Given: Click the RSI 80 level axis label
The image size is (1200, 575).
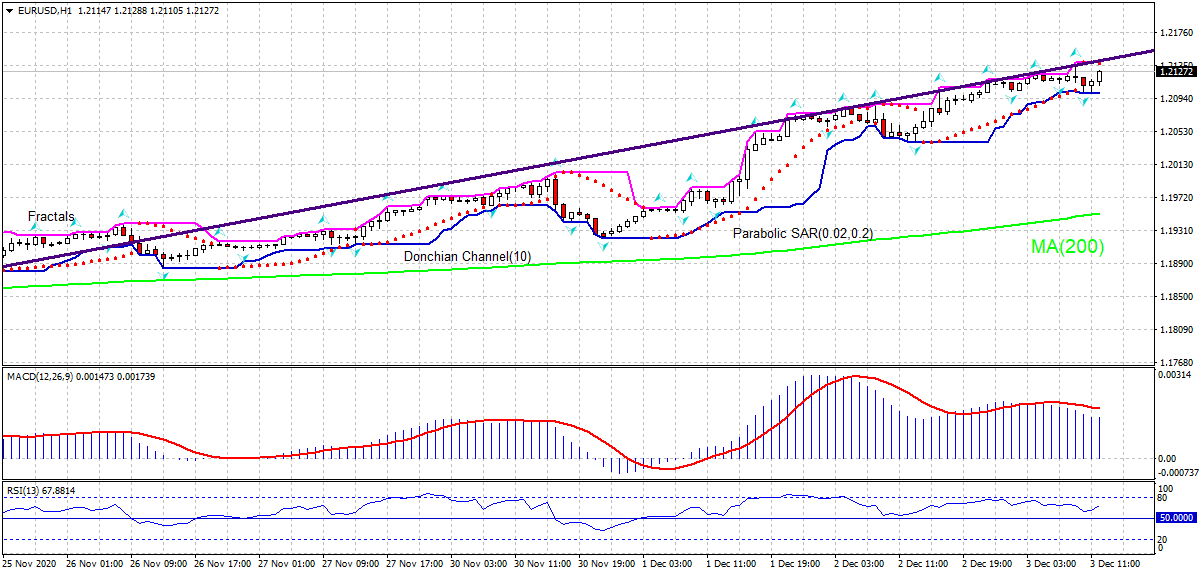Looking at the screenshot, I should point(1163,498).
